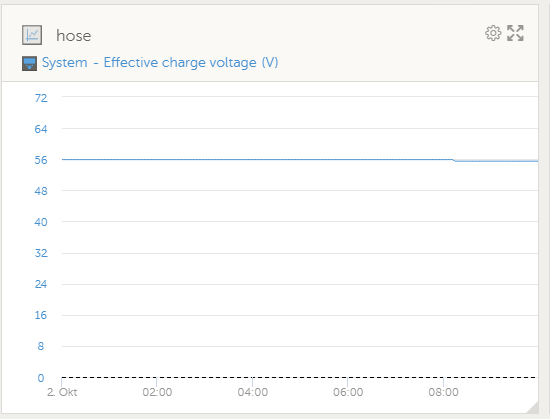Click the 0 y-axis label
This screenshot has width=550, height=419.
(x=41, y=378)
